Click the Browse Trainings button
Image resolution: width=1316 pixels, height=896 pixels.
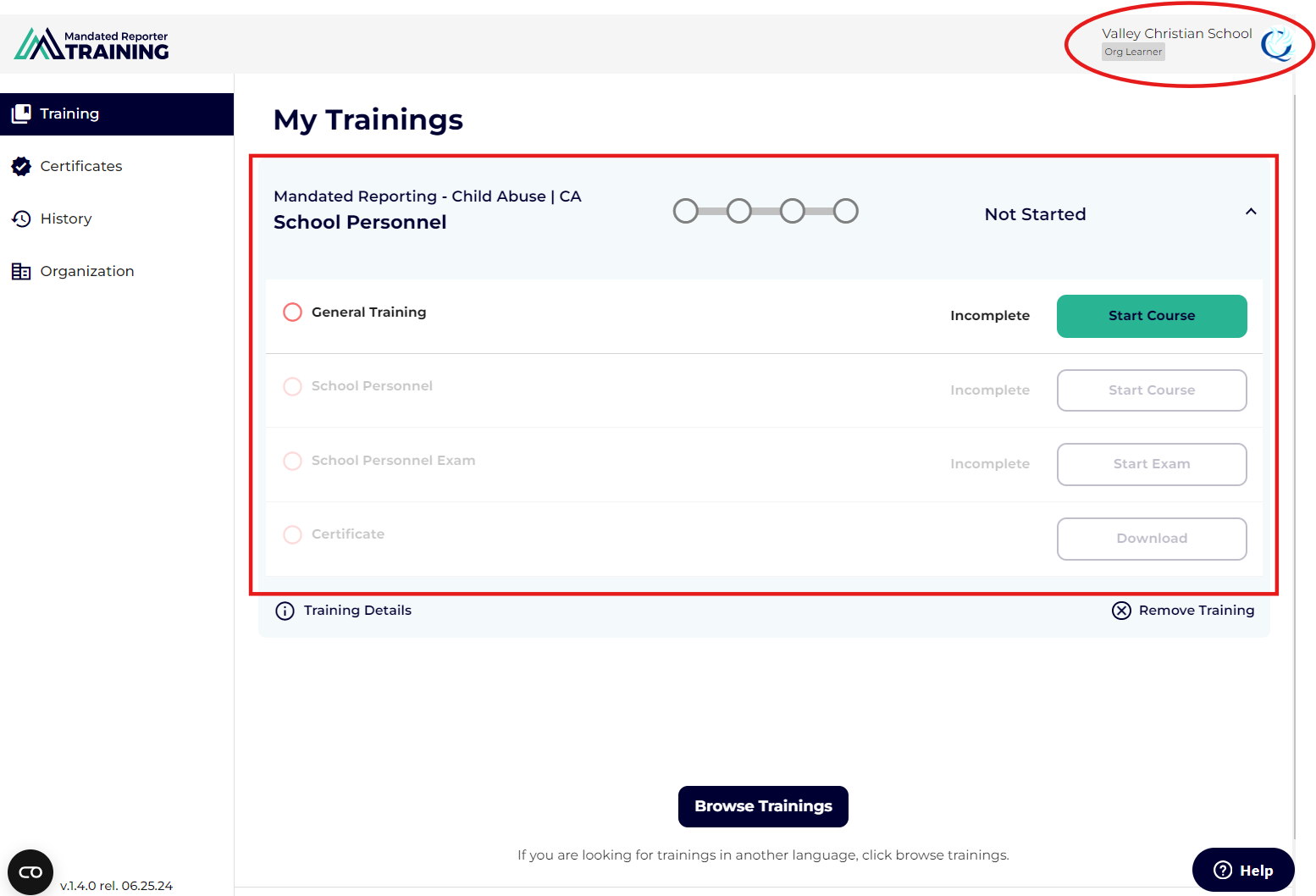[763, 806]
